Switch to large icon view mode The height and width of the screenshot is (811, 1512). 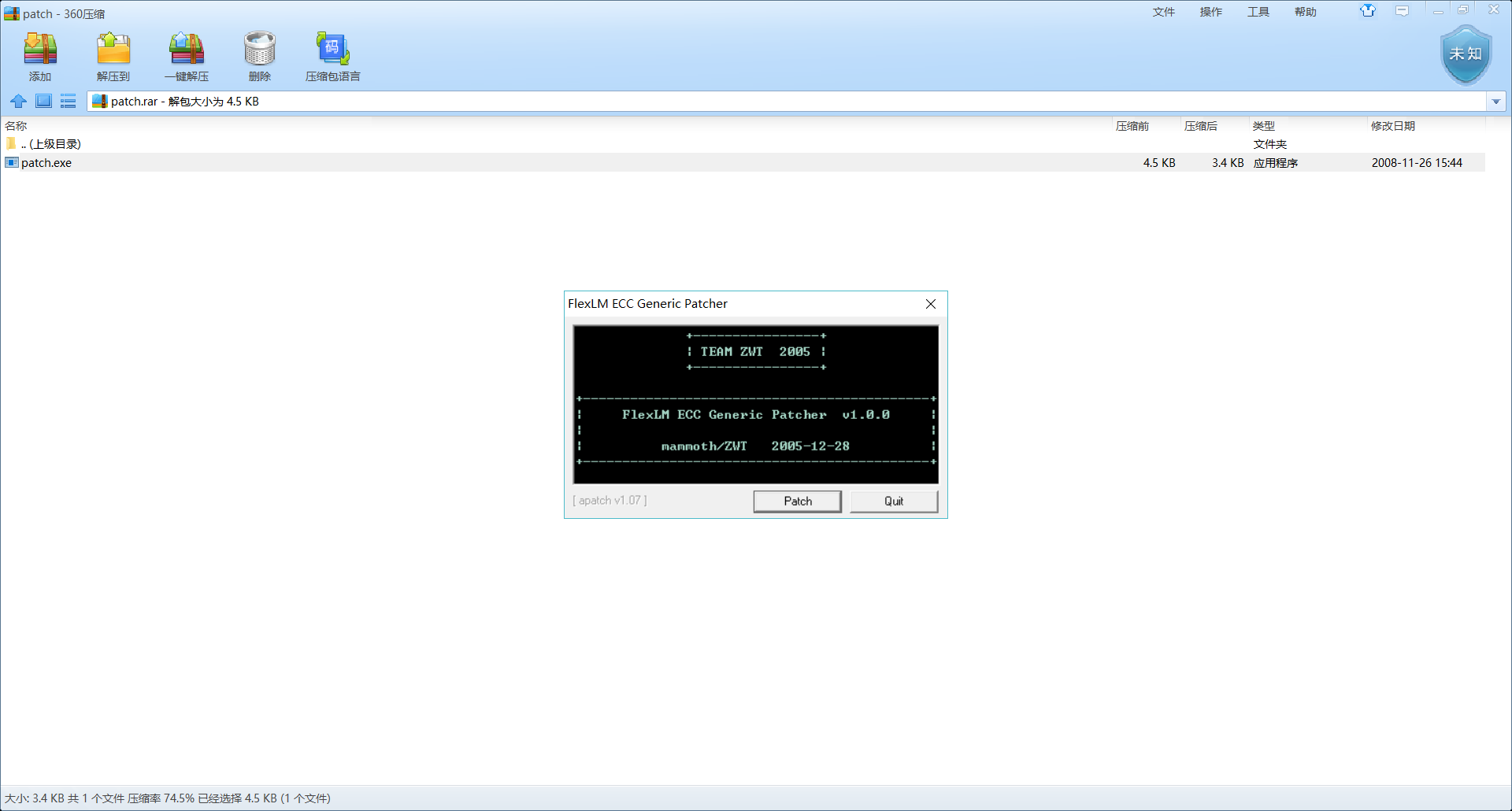coord(44,101)
